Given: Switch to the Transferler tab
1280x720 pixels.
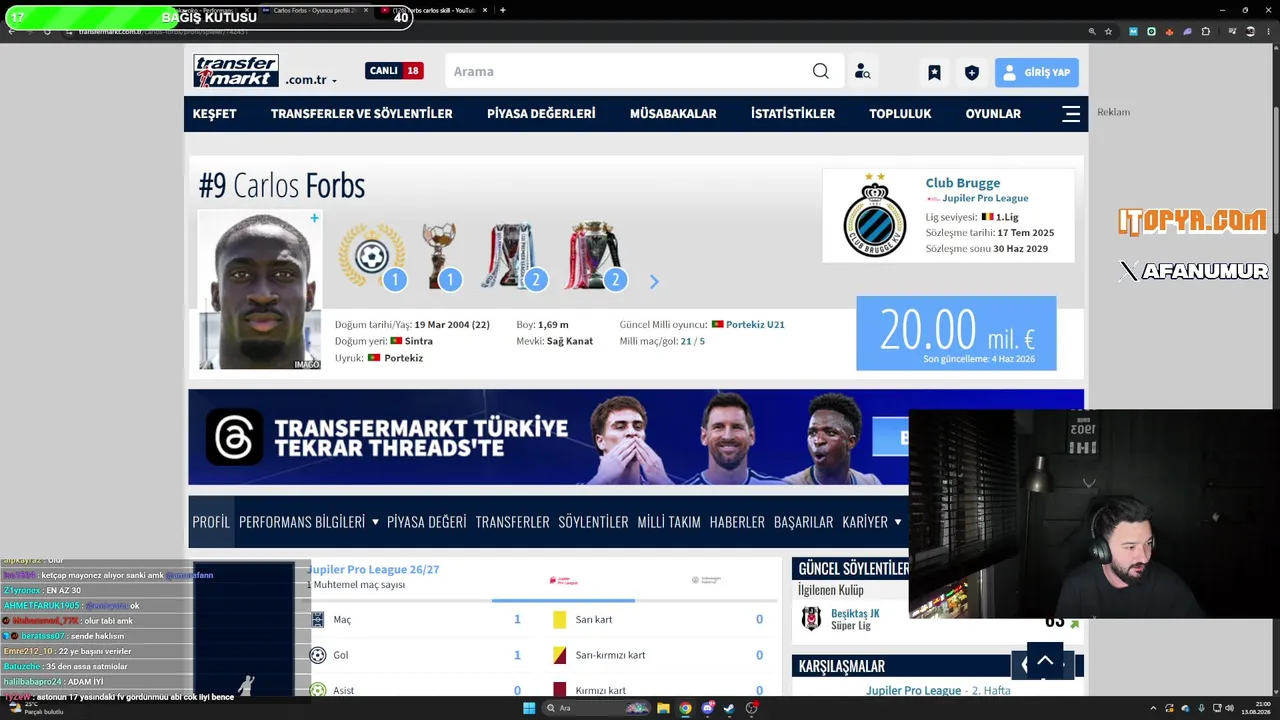Looking at the screenshot, I should (513, 522).
